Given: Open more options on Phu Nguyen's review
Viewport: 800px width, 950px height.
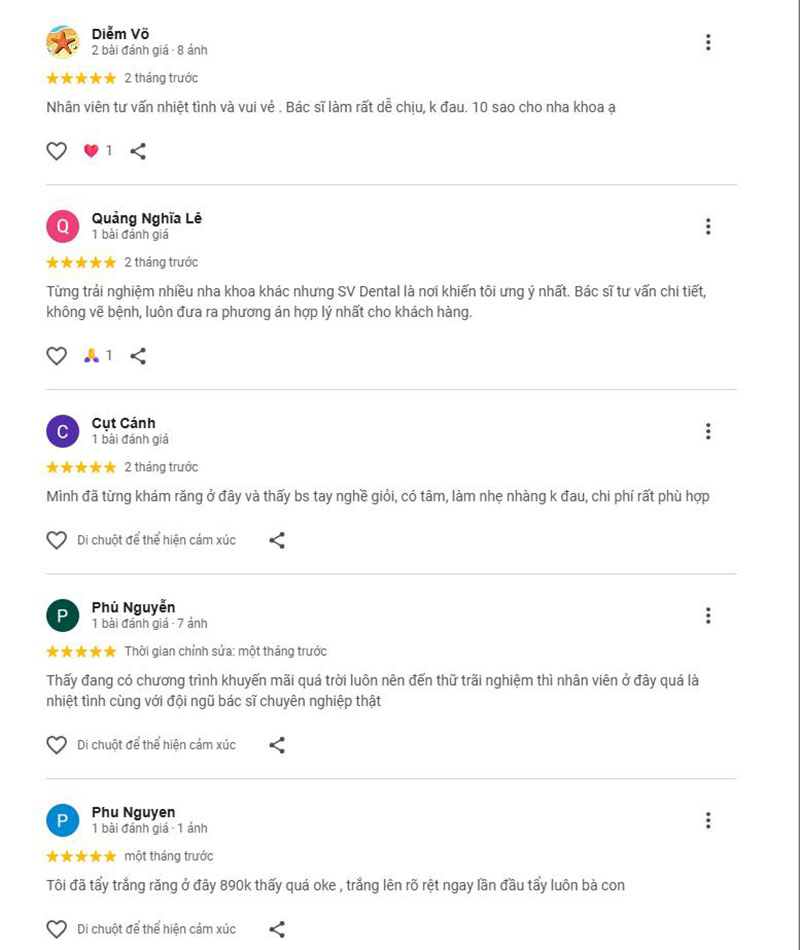Looking at the screenshot, I should pyautogui.click(x=708, y=820).
